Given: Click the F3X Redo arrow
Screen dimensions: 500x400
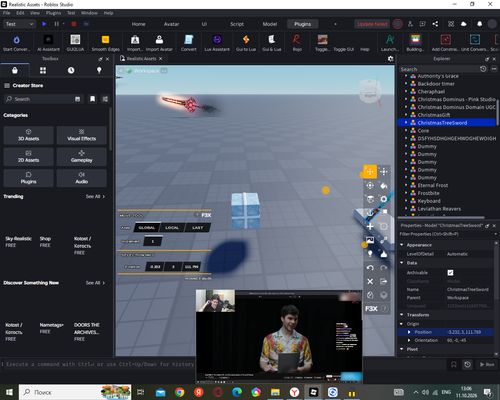Looking at the screenshot, I should tap(384, 268).
